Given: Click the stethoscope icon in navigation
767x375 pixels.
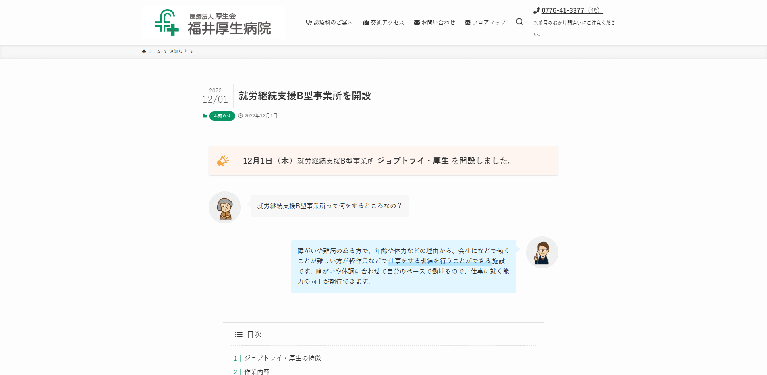Looking at the screenshot, I should (308, 22).
